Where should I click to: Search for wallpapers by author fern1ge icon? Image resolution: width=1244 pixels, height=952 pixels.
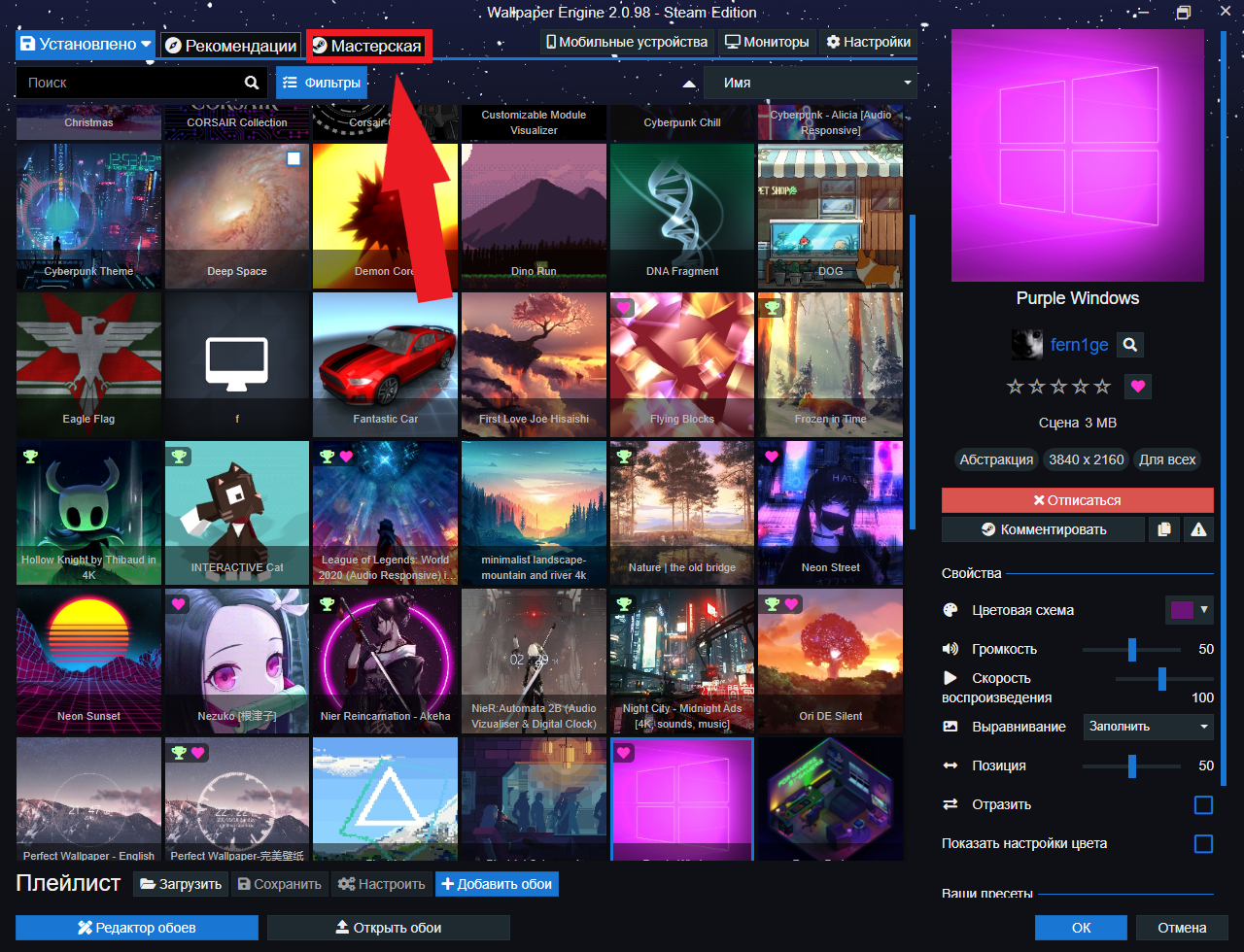tap(1129, 344)
